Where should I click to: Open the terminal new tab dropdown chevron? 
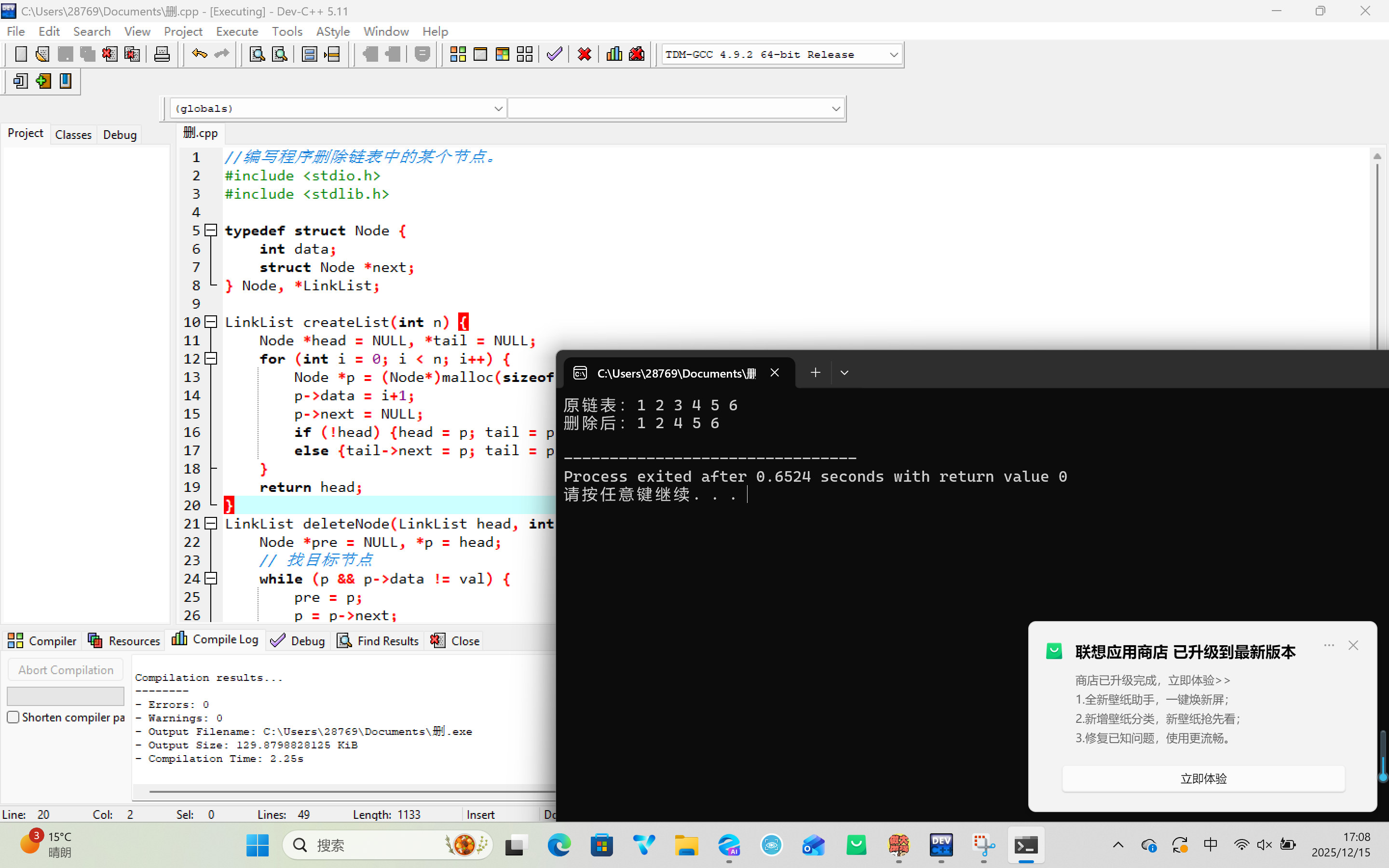pyautogui.click(x=844, y=373)
